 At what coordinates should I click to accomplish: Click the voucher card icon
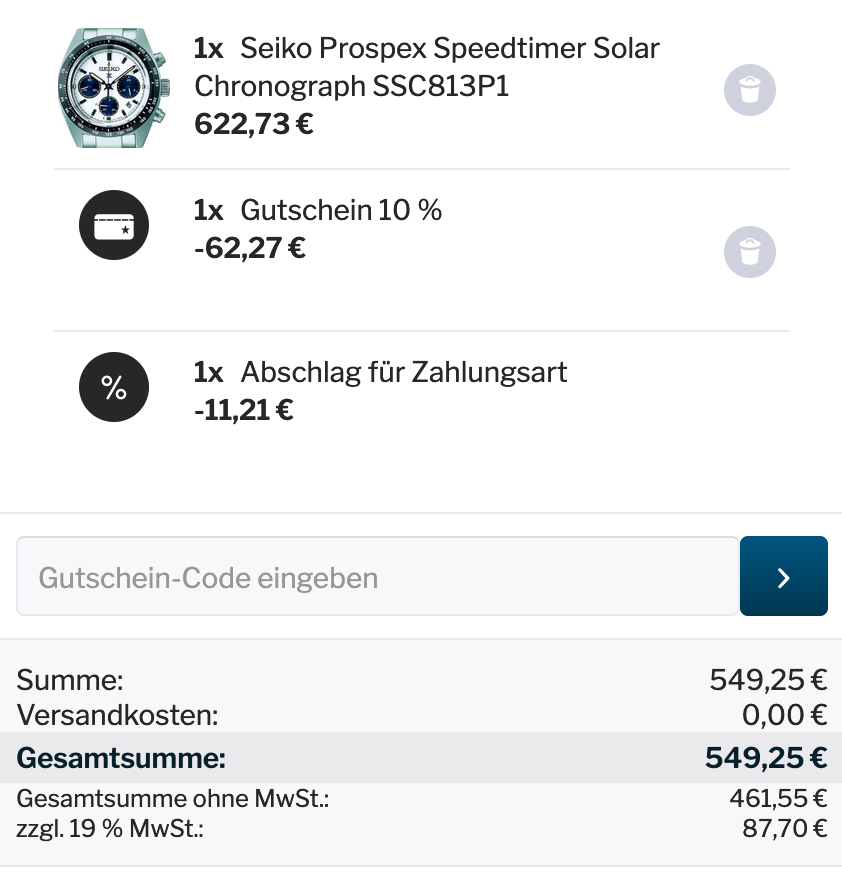click(x=114, y=226)
